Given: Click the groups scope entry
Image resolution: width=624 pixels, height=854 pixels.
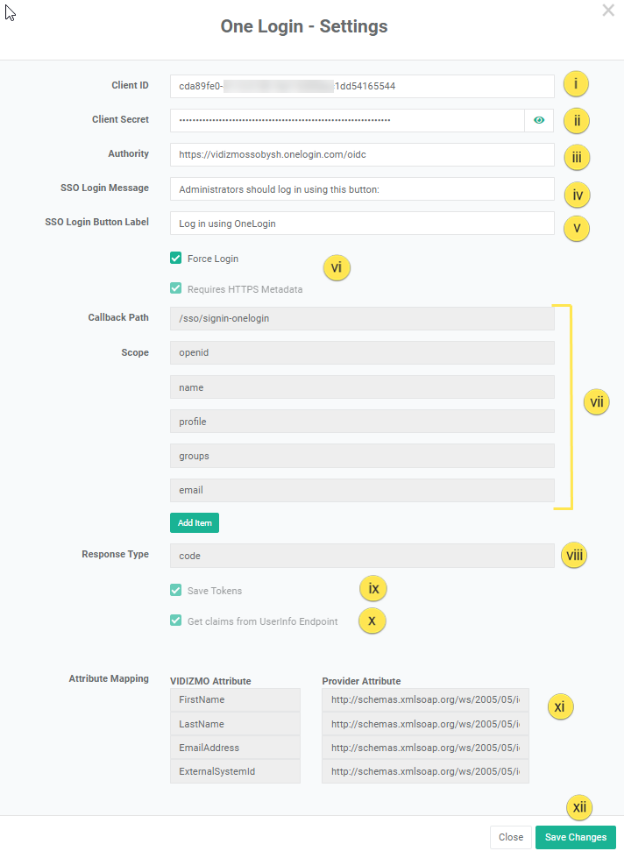Looking at the screenshot, I should click(361, 456).
